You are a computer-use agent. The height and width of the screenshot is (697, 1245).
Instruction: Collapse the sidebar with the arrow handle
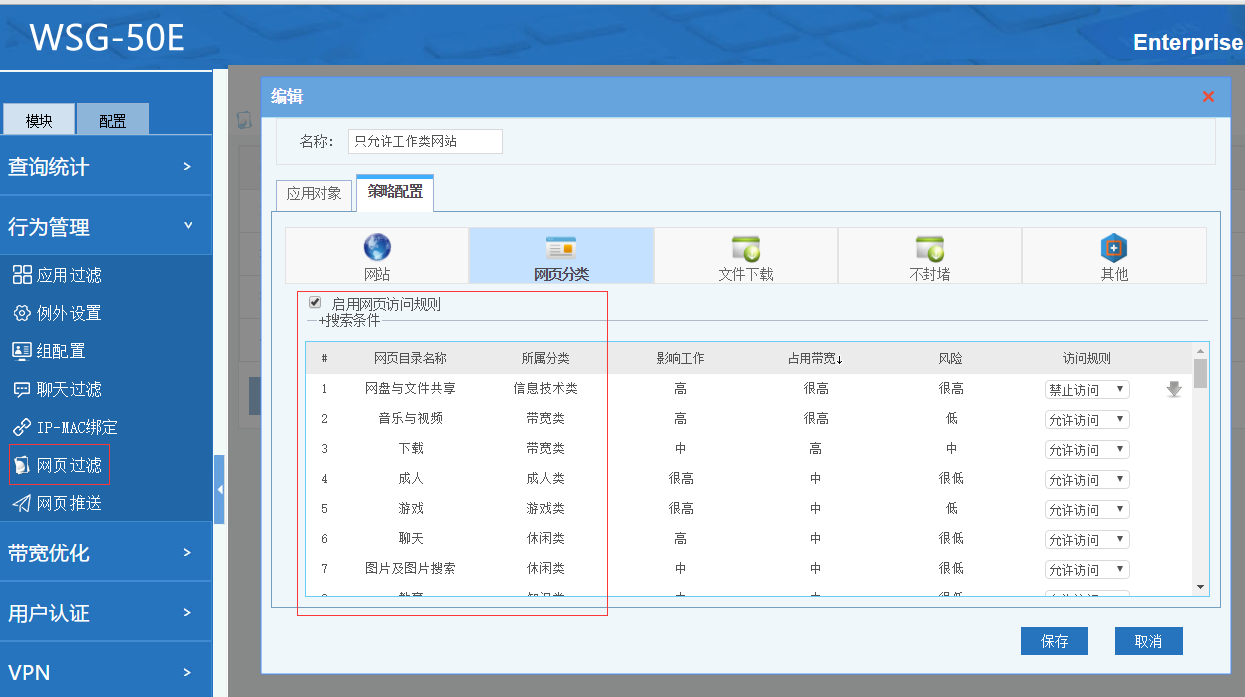tap(219, 489)
